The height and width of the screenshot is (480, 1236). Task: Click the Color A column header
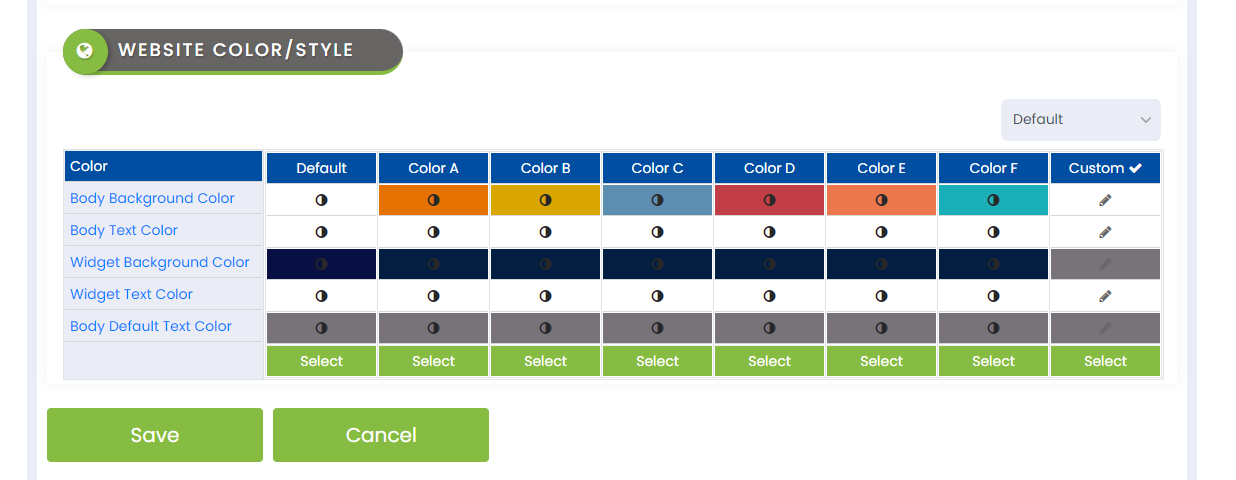(x=433, y=168)
